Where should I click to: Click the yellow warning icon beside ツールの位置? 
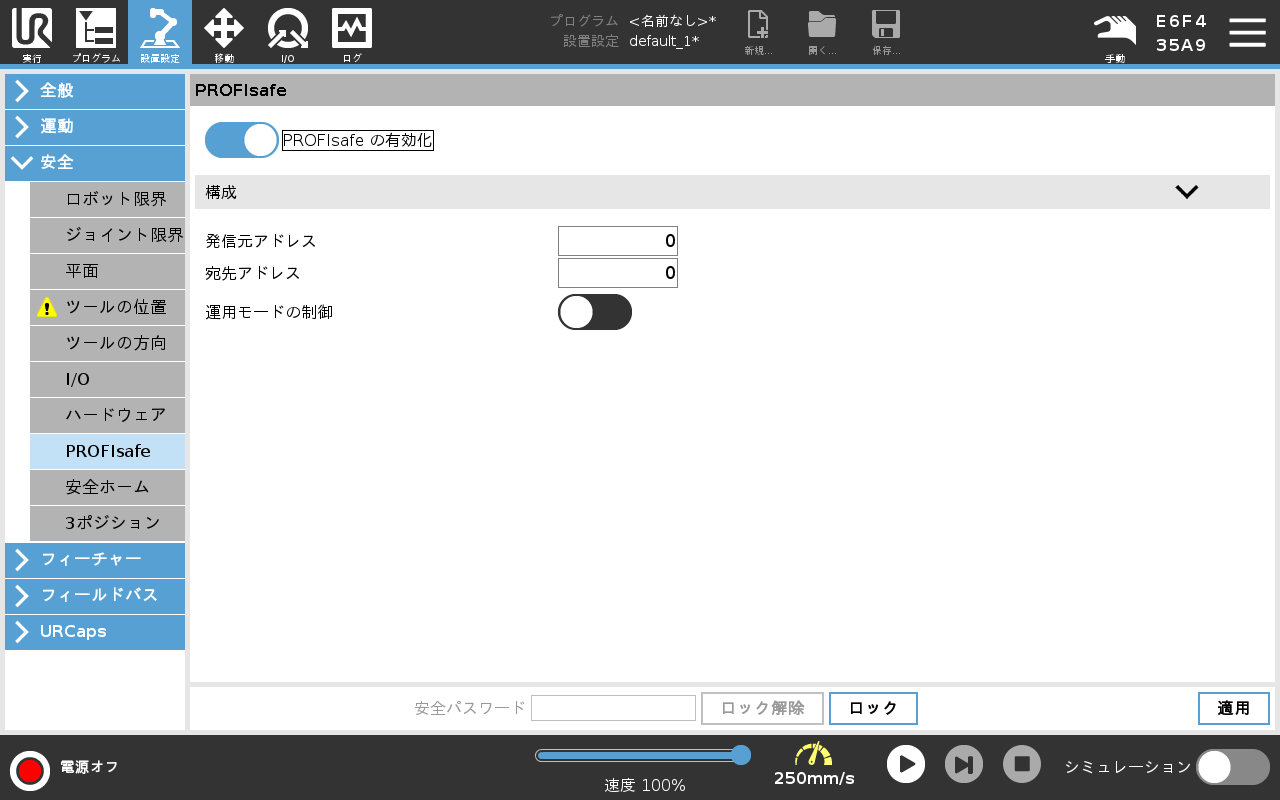point(47,307)
